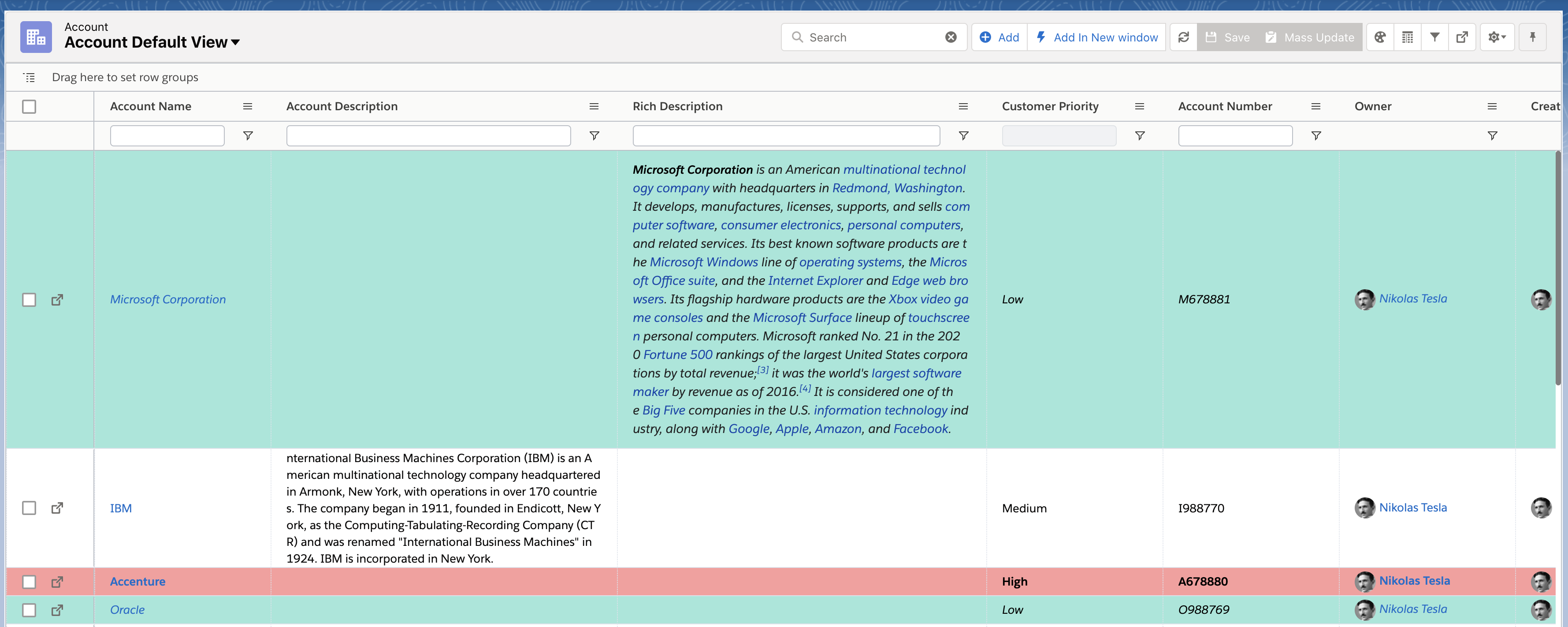Image resolution: width=1568 pixels, height=627 pixels.
Task: Click the Customer Priority column filter funnel
Action: tap(1140, 136)
